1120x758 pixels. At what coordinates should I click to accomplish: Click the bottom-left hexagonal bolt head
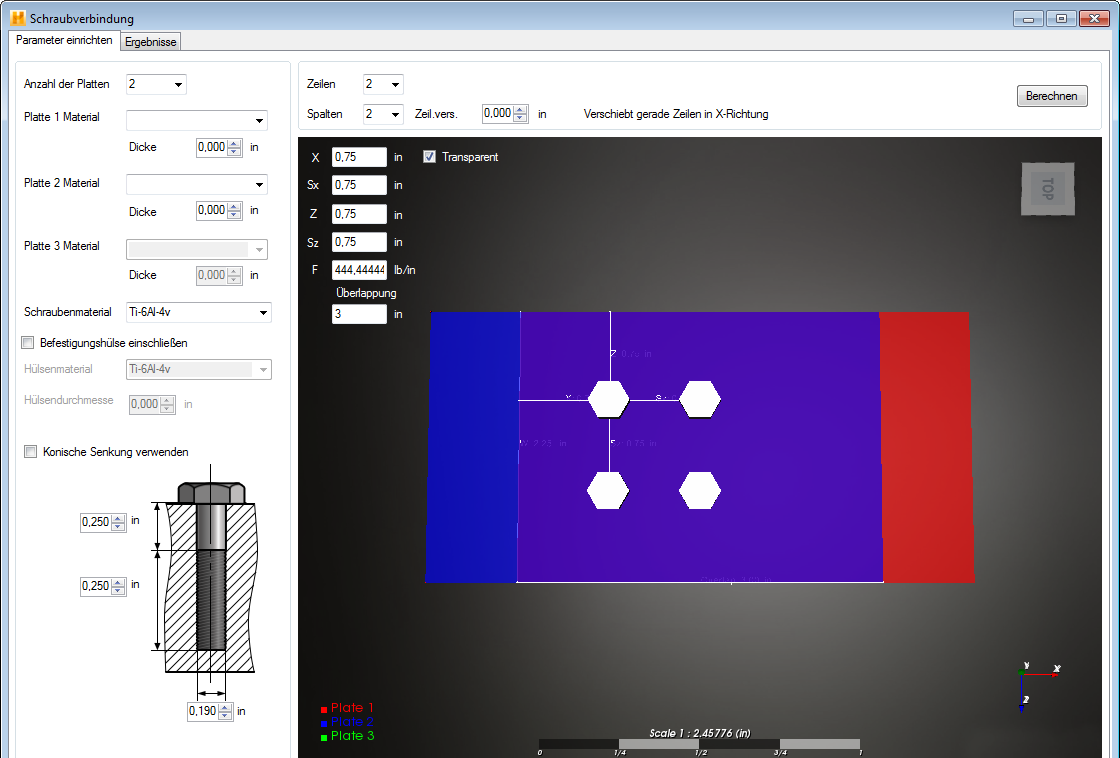609,491
